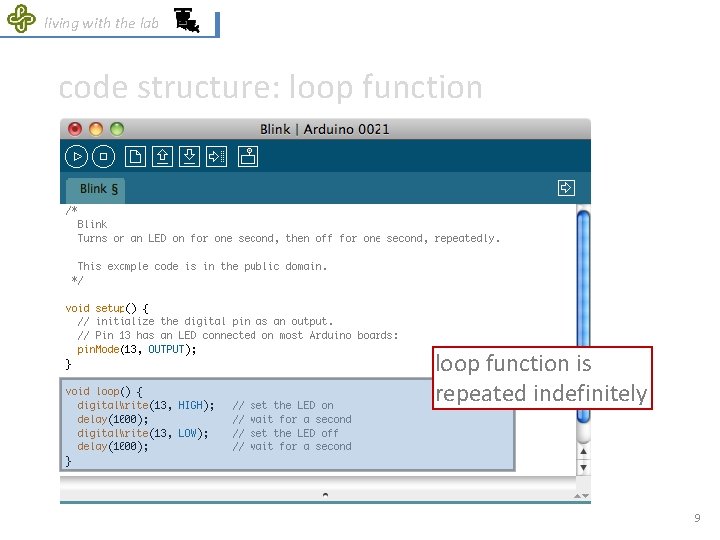The height and width of the screenshot is (540, 720).
Task: Click the 'void loop() {' line
Action: tap(104, 392)
